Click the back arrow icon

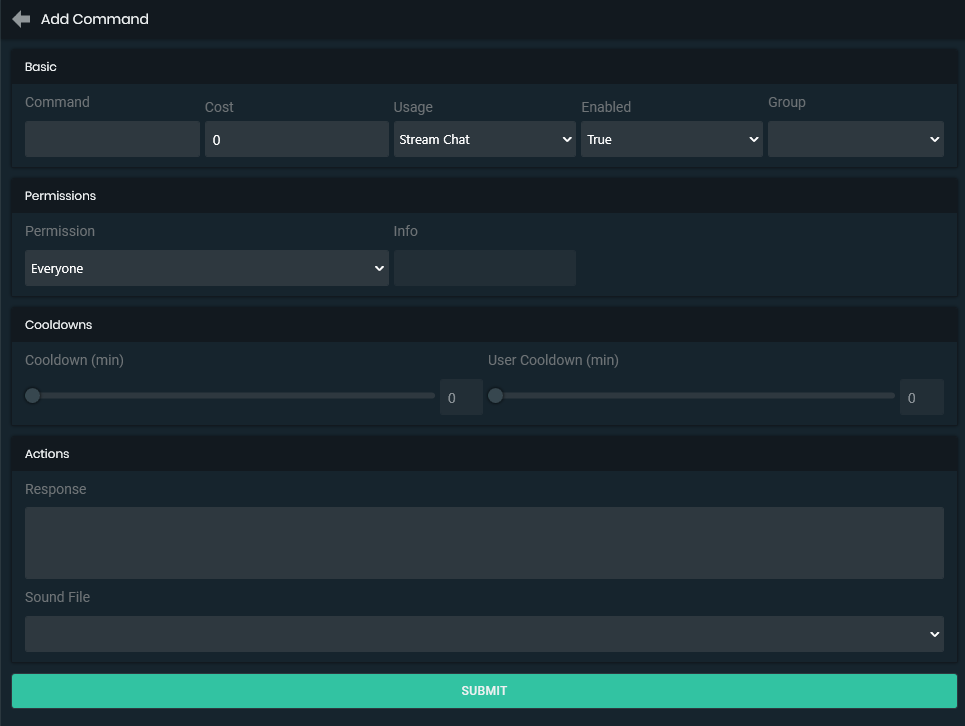21,19
